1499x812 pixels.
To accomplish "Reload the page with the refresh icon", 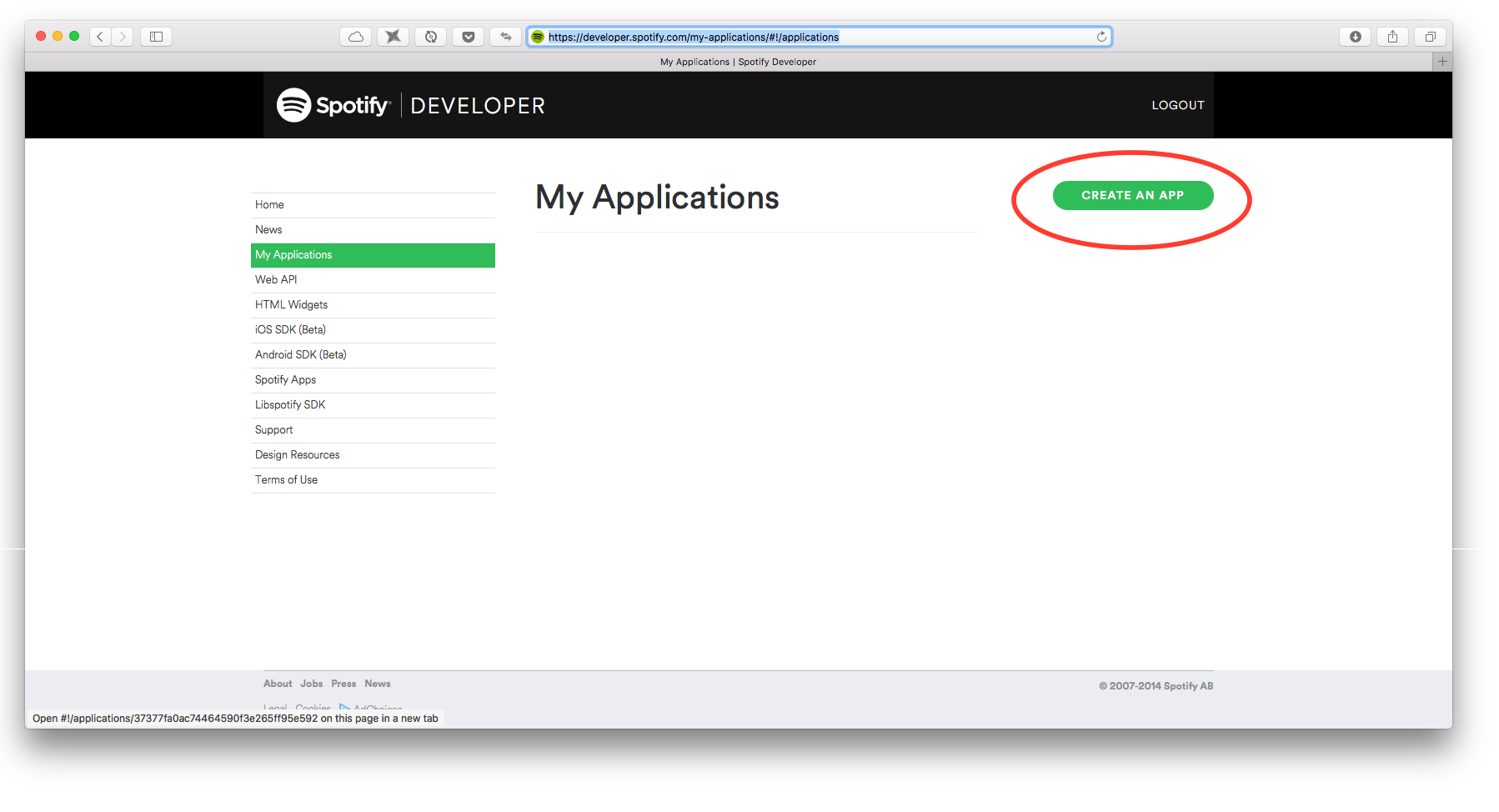I will coord(1101,37).
